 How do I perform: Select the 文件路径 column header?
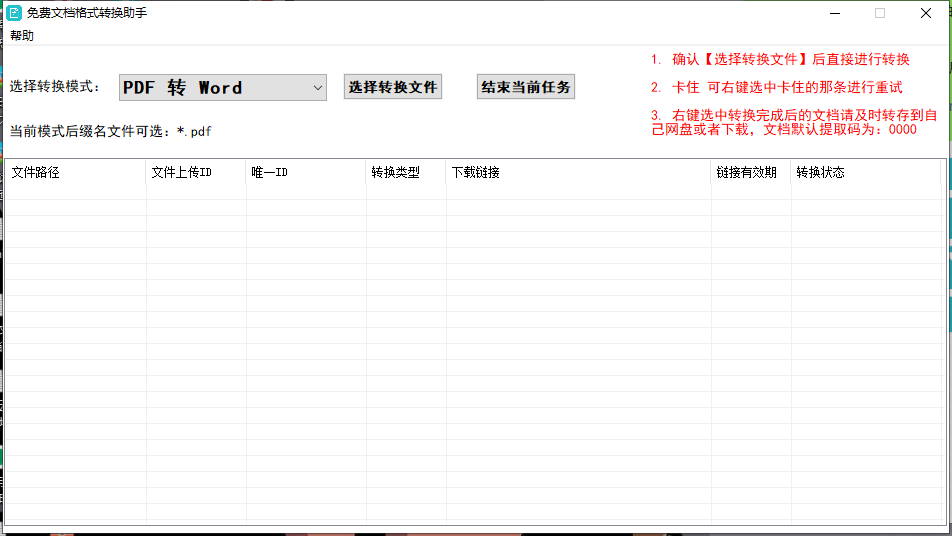[75, 173]
